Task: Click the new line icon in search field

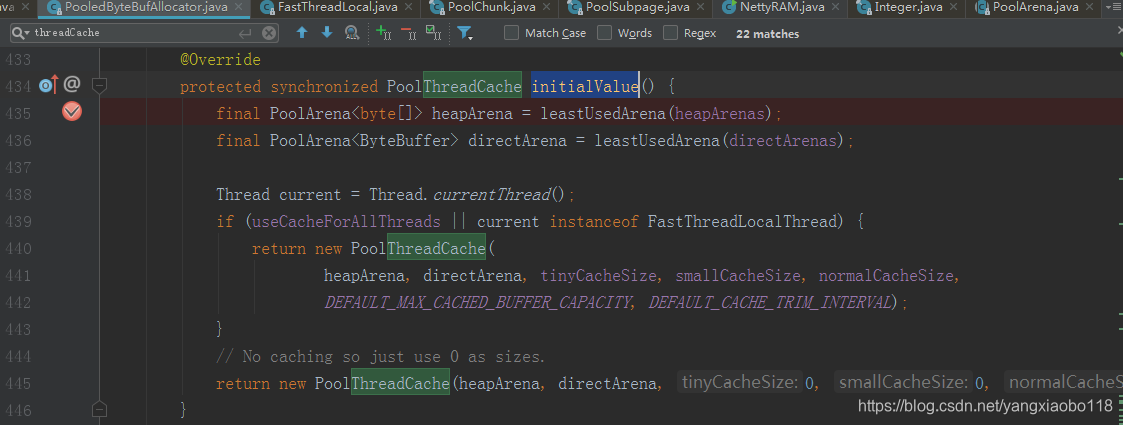Action: 246,33
